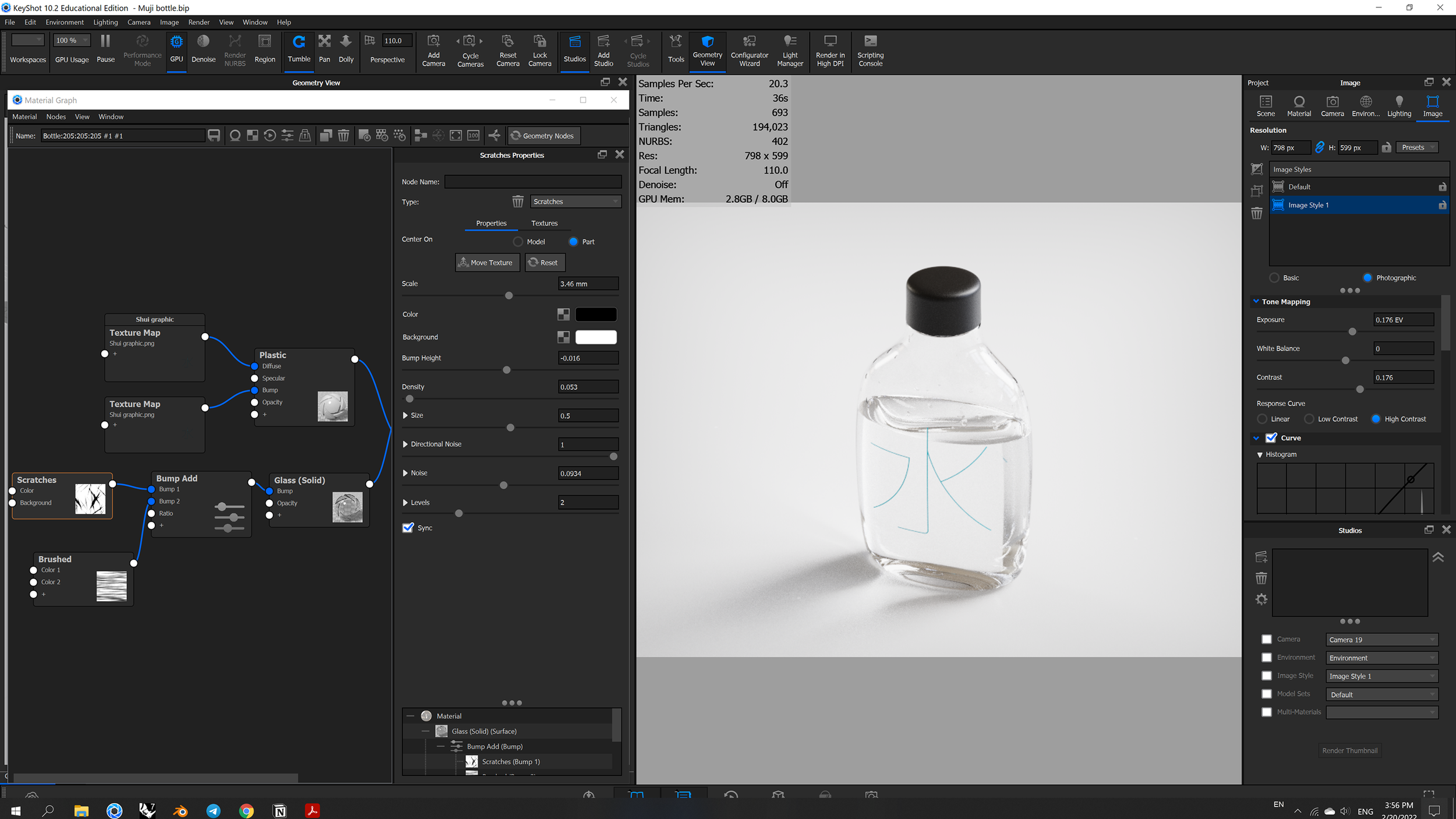Click trash icon beside Type dropdown
This screenshot has height=819, width=1456.
pyautogui.click(x=518, y=202)
